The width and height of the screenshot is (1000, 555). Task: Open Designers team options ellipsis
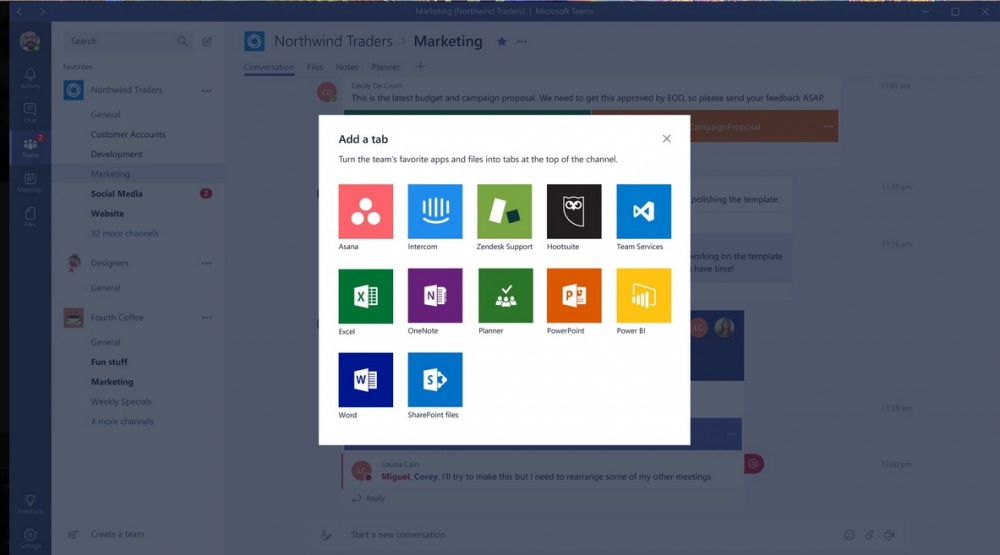coord(206,263)
